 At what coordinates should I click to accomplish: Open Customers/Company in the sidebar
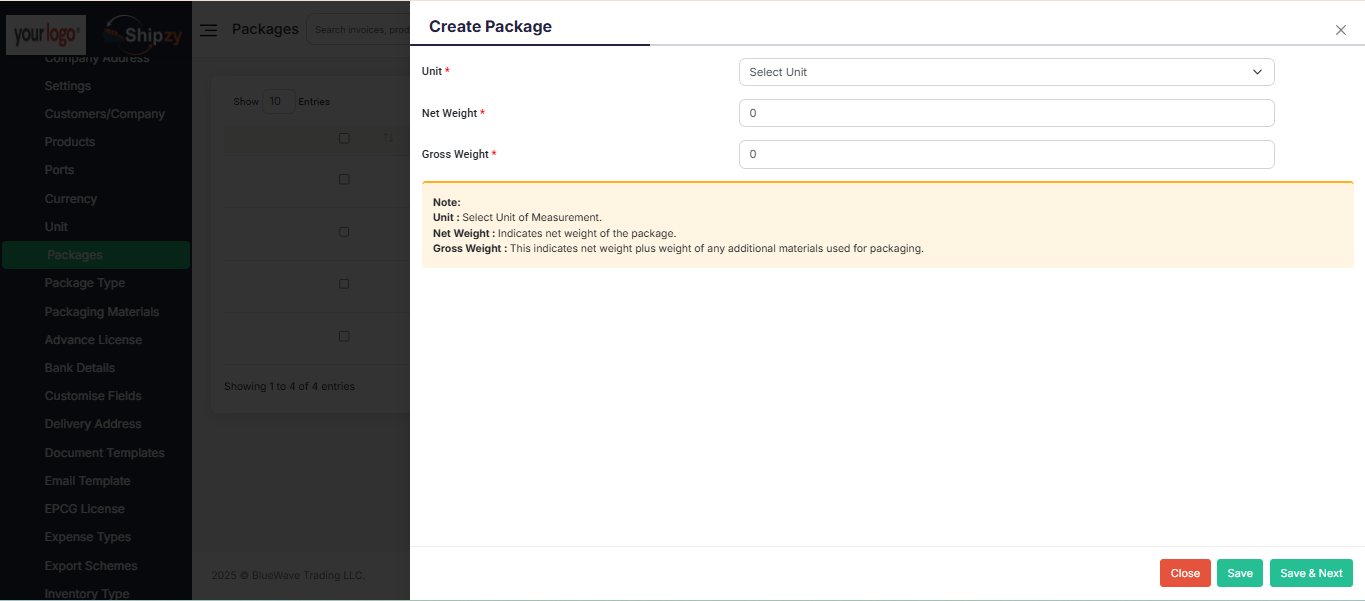[x=105, y=114]
